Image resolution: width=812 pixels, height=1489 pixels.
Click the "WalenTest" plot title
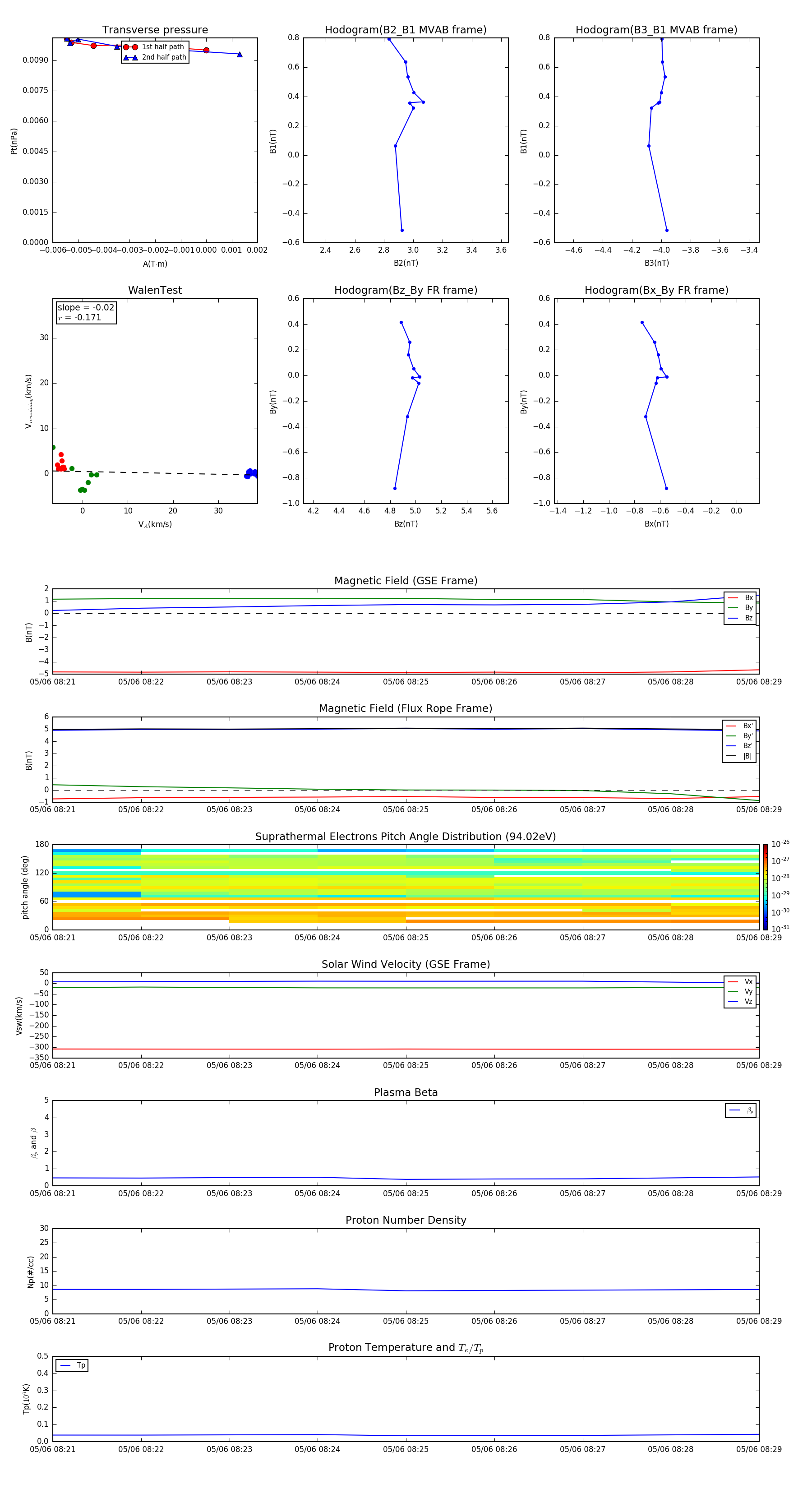[155, 290]
